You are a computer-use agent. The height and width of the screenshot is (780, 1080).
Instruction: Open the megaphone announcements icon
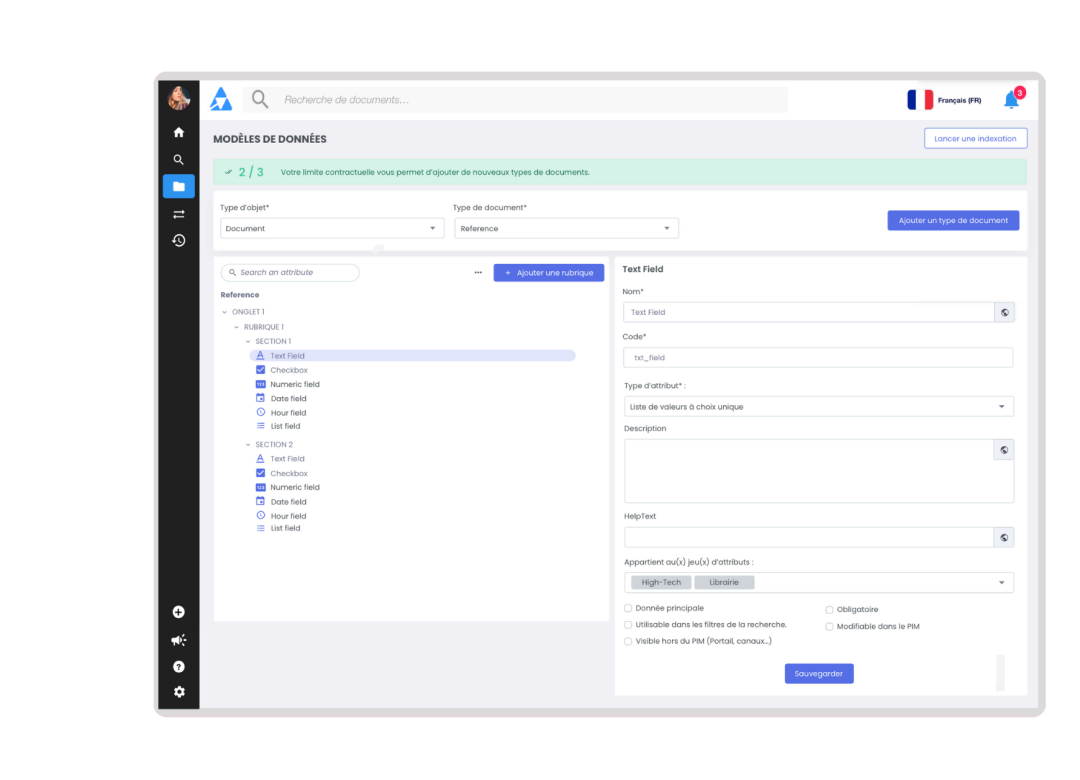[178, 640]
